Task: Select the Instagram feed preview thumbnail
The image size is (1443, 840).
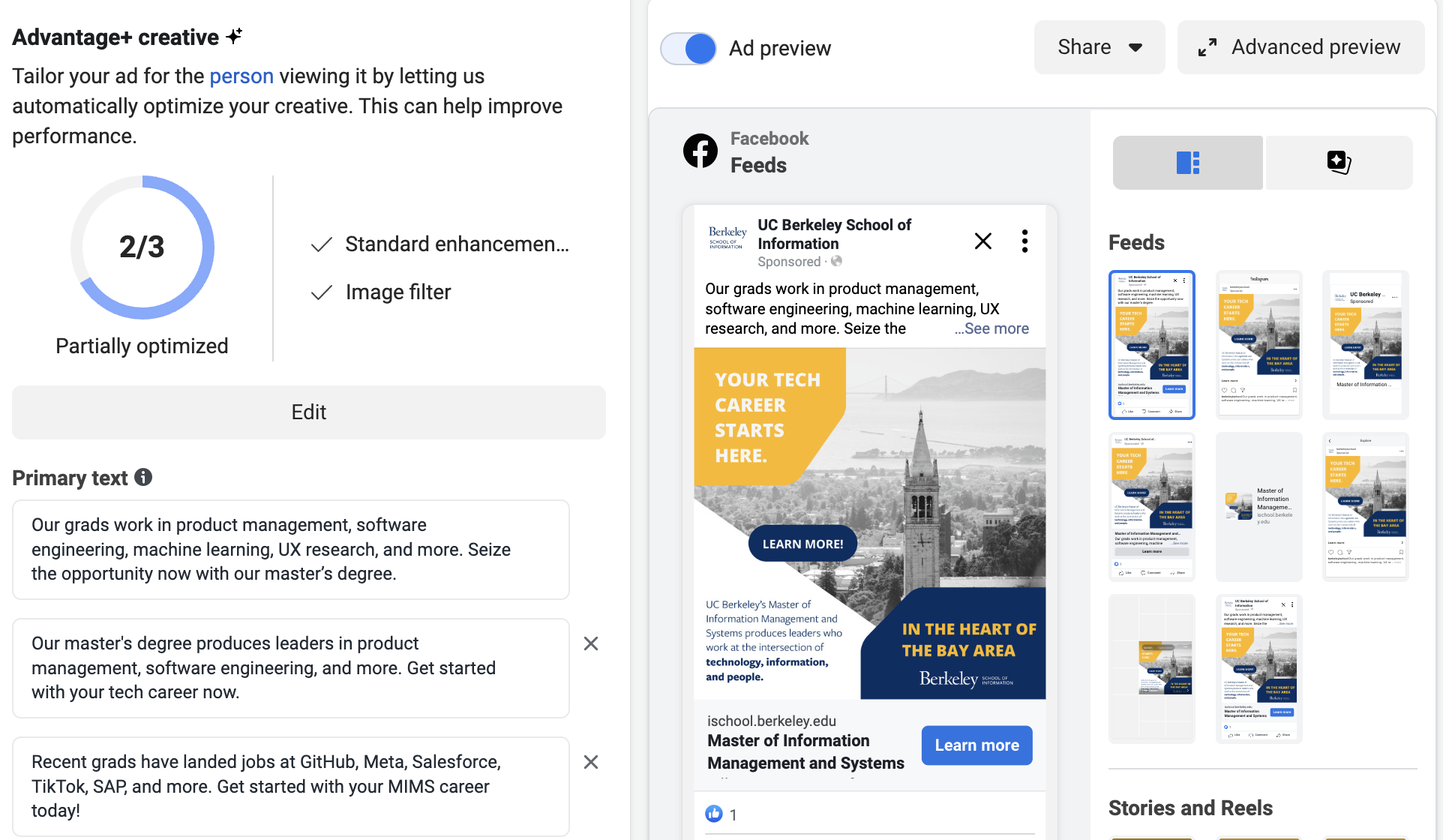Action: [1259, 343]
